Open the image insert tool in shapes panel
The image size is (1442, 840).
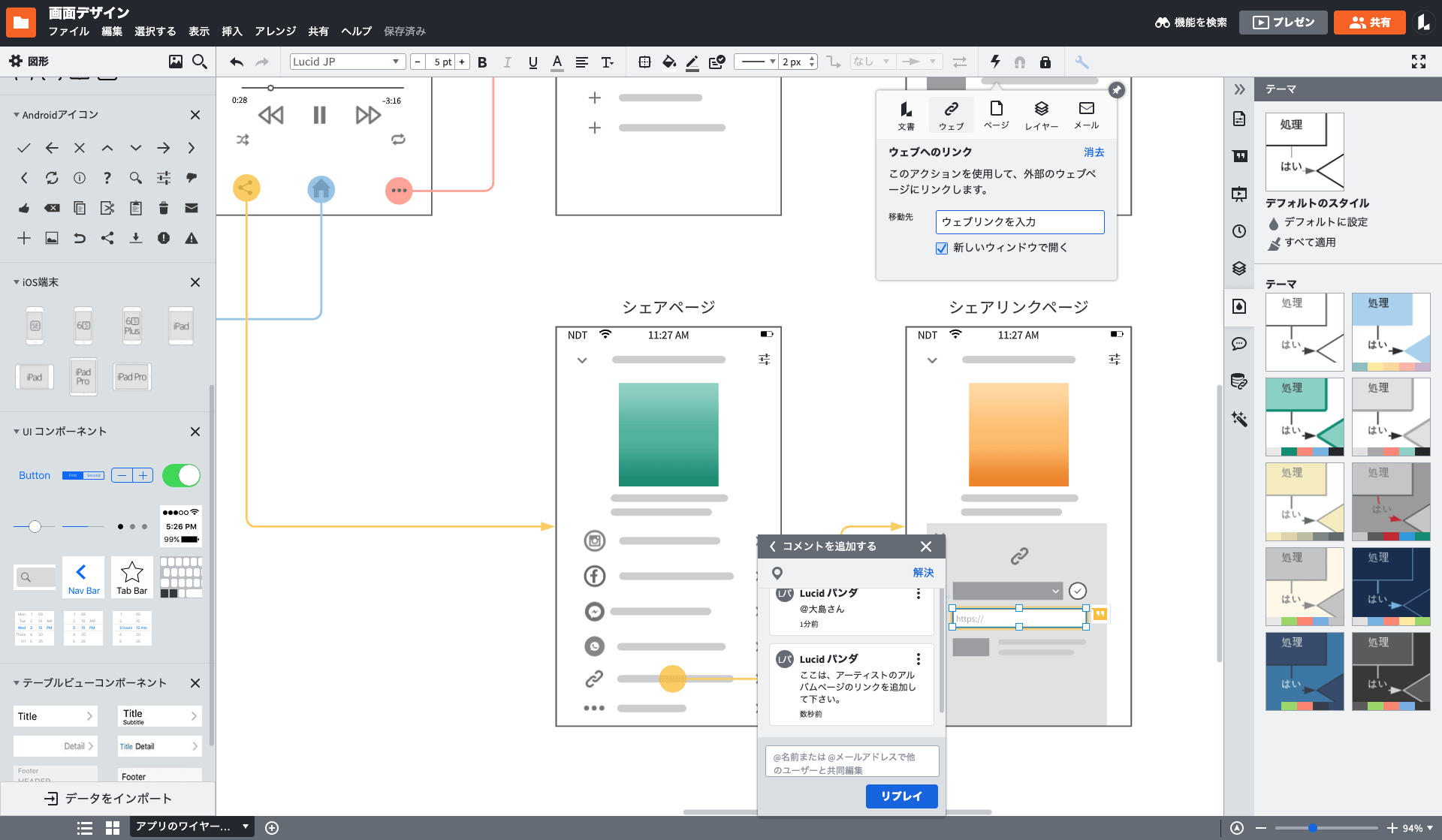[x=176, y=61]
